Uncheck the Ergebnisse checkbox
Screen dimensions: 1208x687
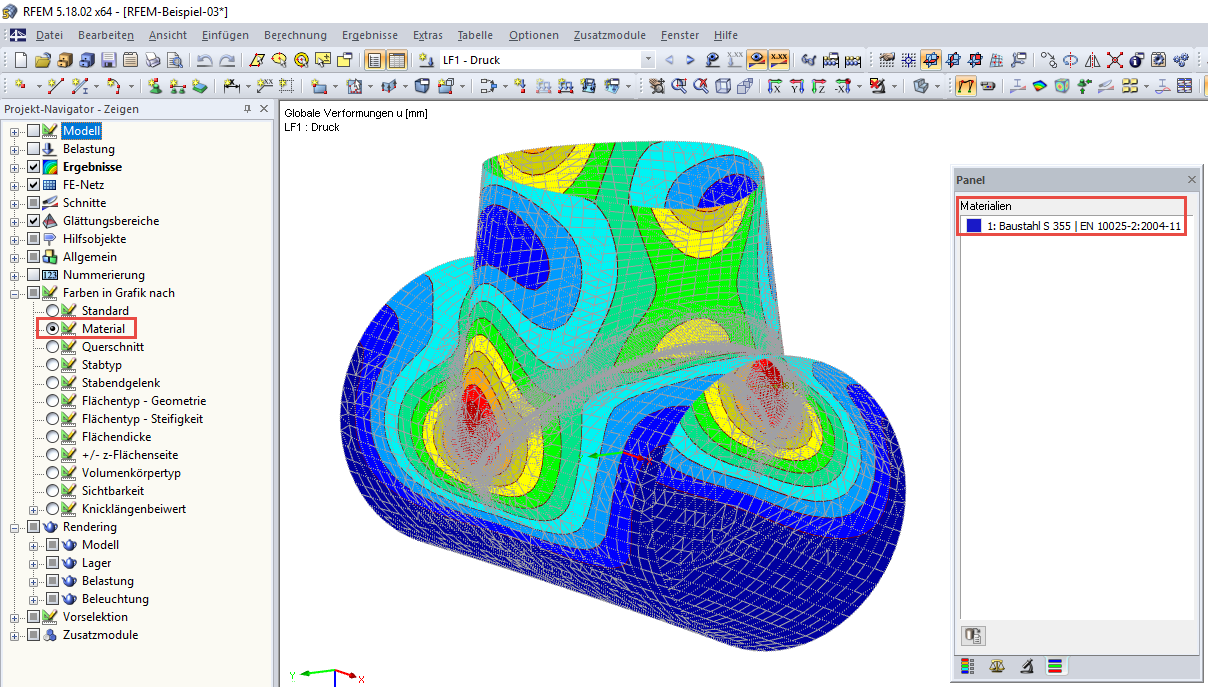[x=34, y=167]
